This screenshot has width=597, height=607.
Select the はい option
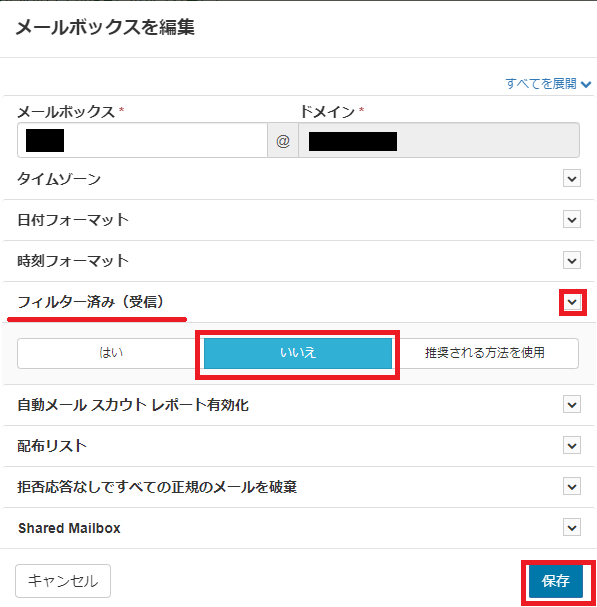coord(111,353)
